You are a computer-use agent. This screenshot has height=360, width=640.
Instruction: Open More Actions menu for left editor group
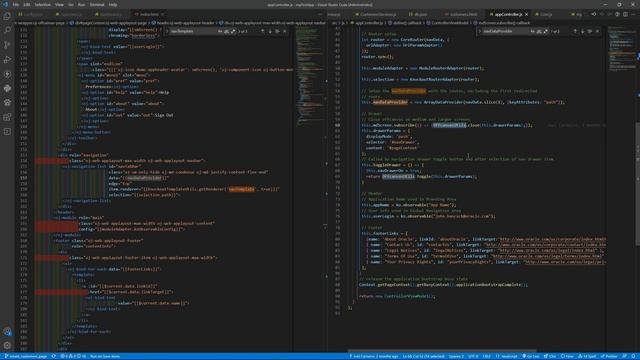[x=320, y=14]
